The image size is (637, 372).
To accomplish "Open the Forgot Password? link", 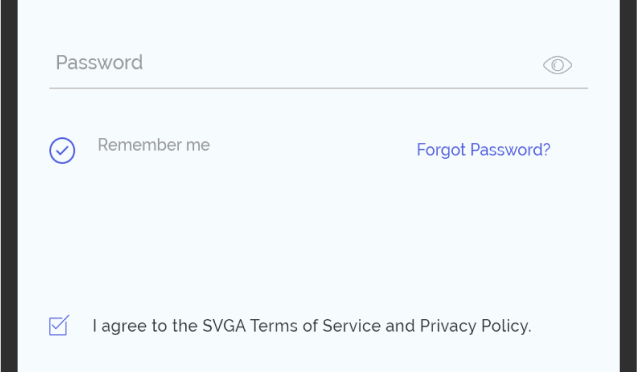I will [483, 150].
